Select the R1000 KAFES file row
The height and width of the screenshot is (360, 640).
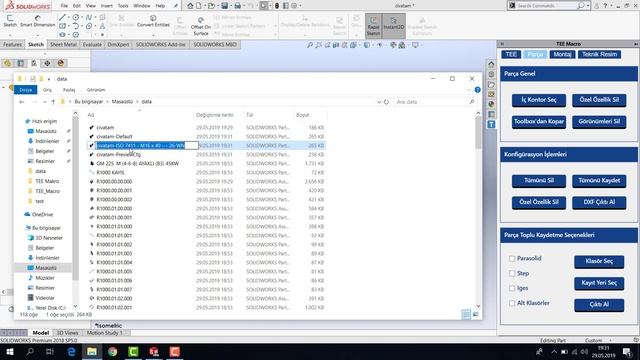[x=207, y=173]
